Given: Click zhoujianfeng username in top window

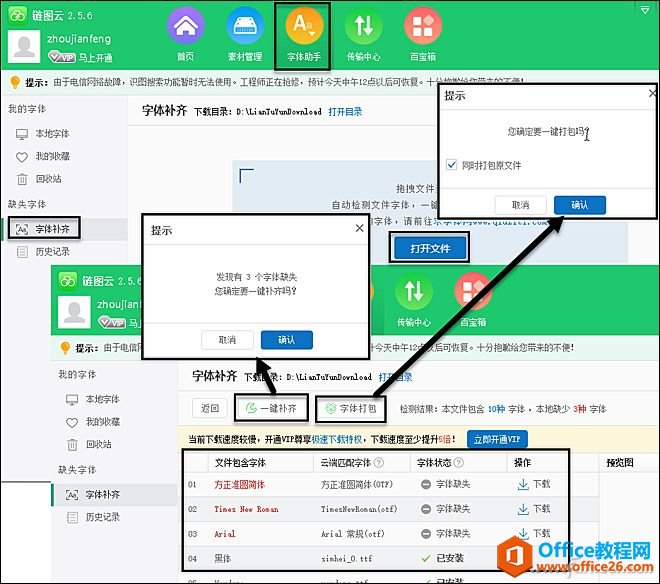Looking at the screenshot, I should pyautogui.click(x=79, y=39).
